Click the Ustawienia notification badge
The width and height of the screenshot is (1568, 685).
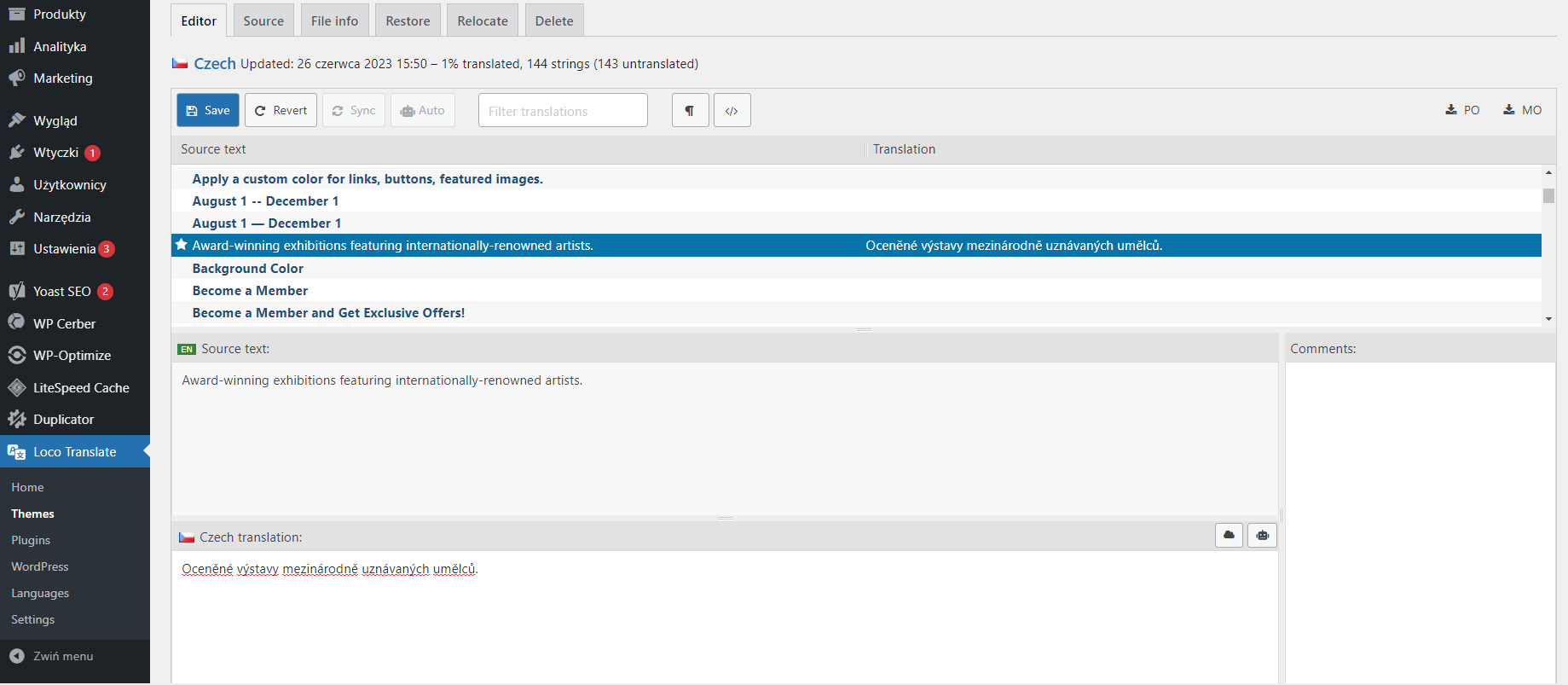coord(107,249)
